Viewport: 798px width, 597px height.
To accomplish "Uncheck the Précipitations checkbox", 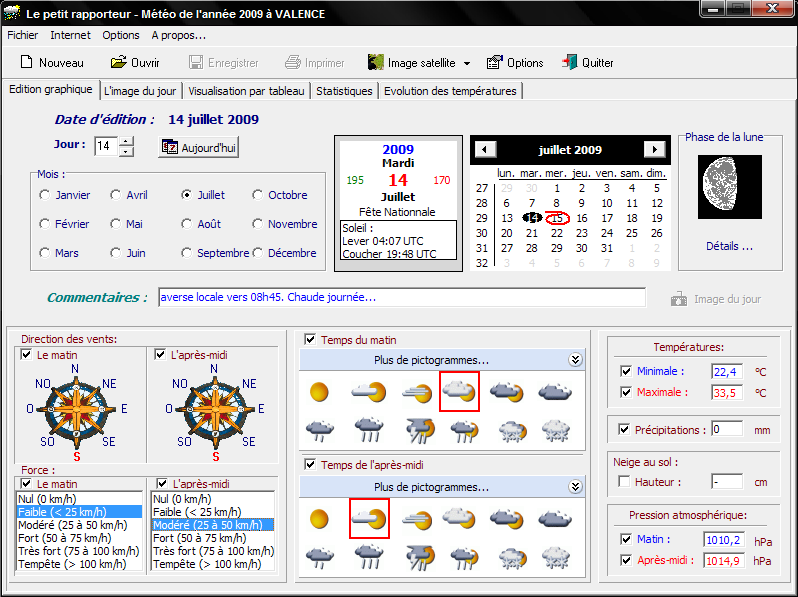I will click(626, 429).
